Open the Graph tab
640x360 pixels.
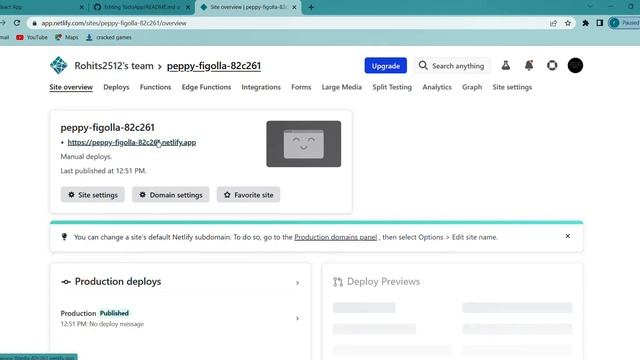point(472,87)
